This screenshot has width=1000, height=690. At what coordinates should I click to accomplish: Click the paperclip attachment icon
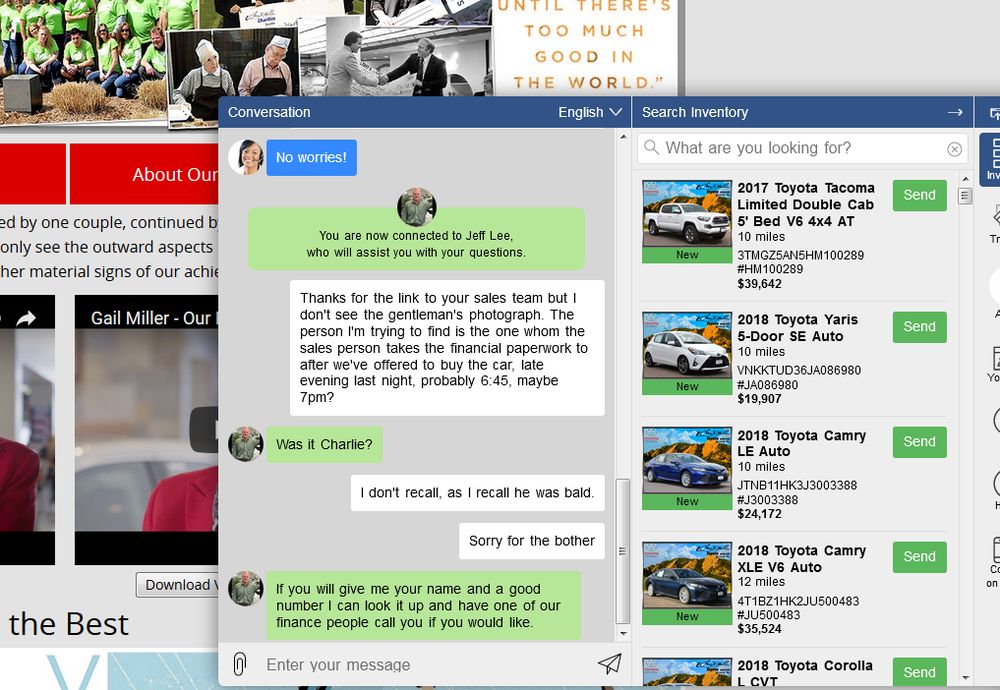click(x=240, y=664)
